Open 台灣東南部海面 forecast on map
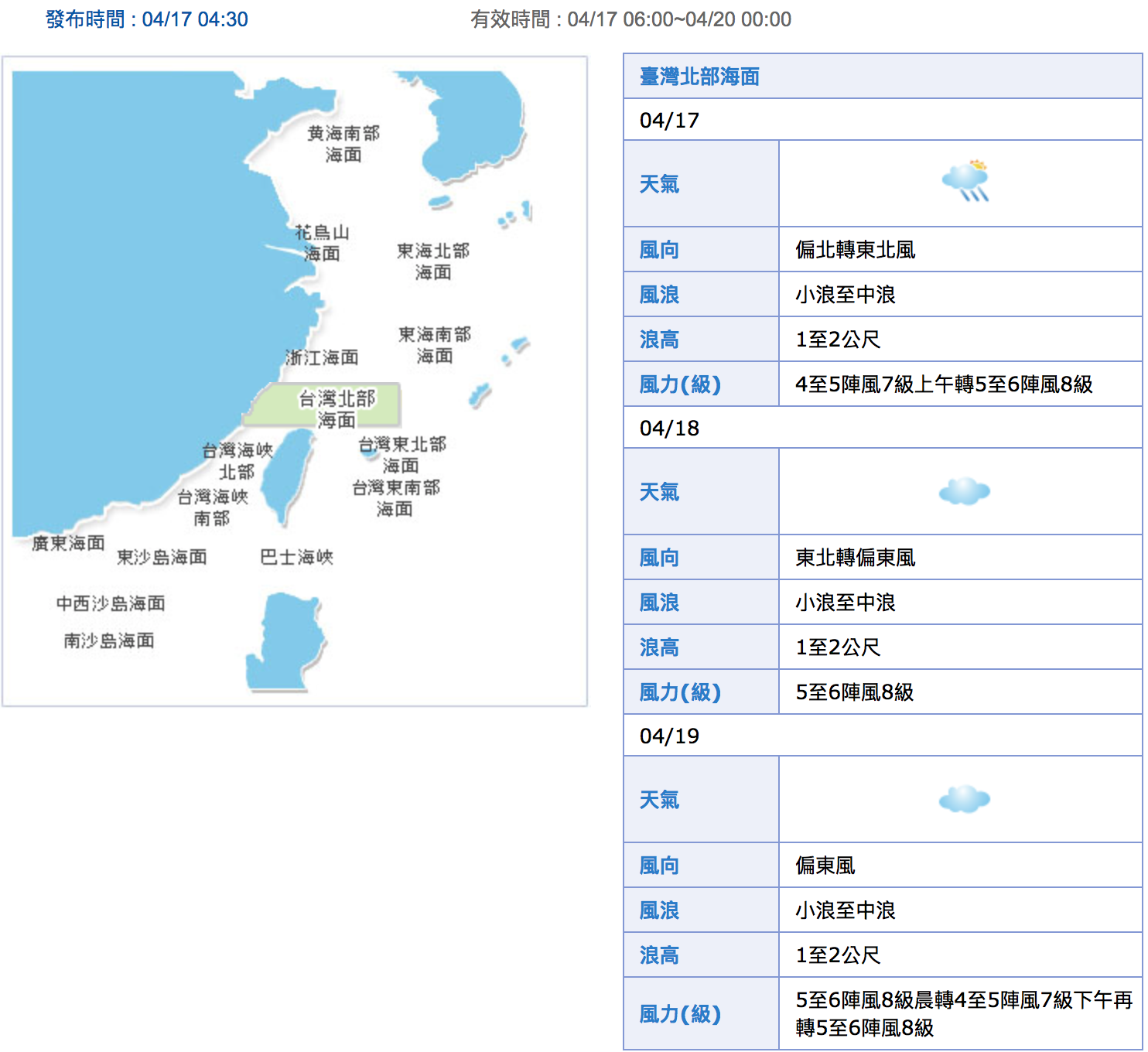The height and width of the screenshot is (1052, 1148). coord(395,498)
